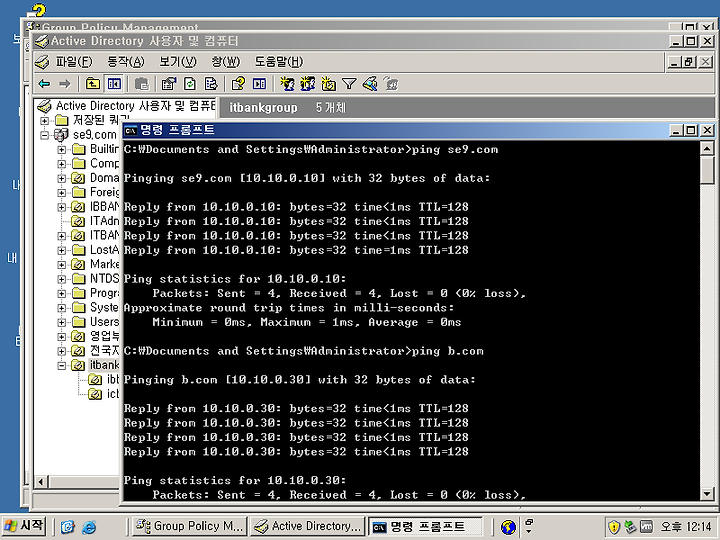
Task: Expand the ForeignSecurityPrincipals node
Action: tap(62, 193)
